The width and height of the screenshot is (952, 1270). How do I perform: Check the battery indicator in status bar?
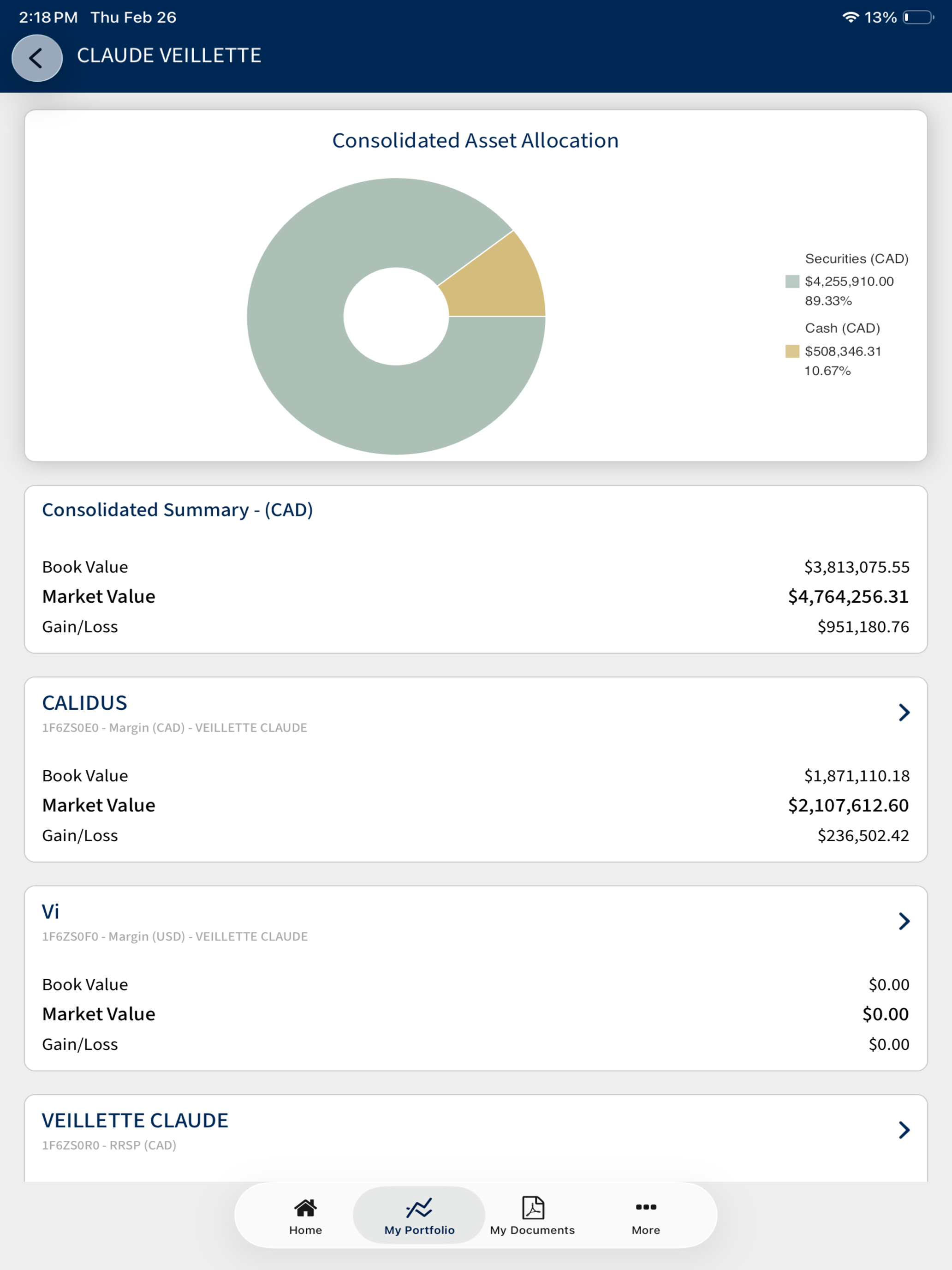click(917, 18)
